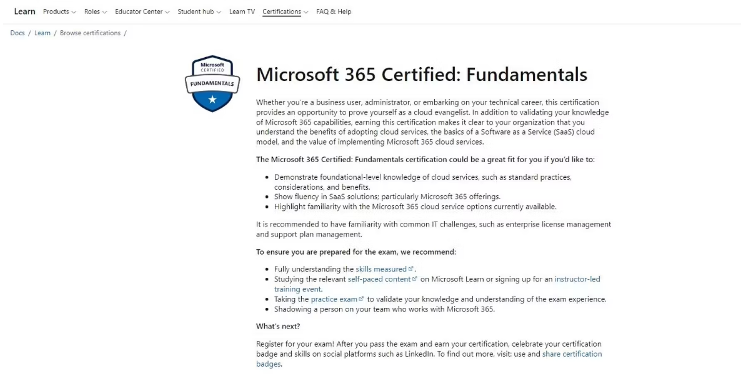Open Browse certifications breadcrumb
Image resolution: width=741 pixels, height=385 pixels.
point(90,33)
